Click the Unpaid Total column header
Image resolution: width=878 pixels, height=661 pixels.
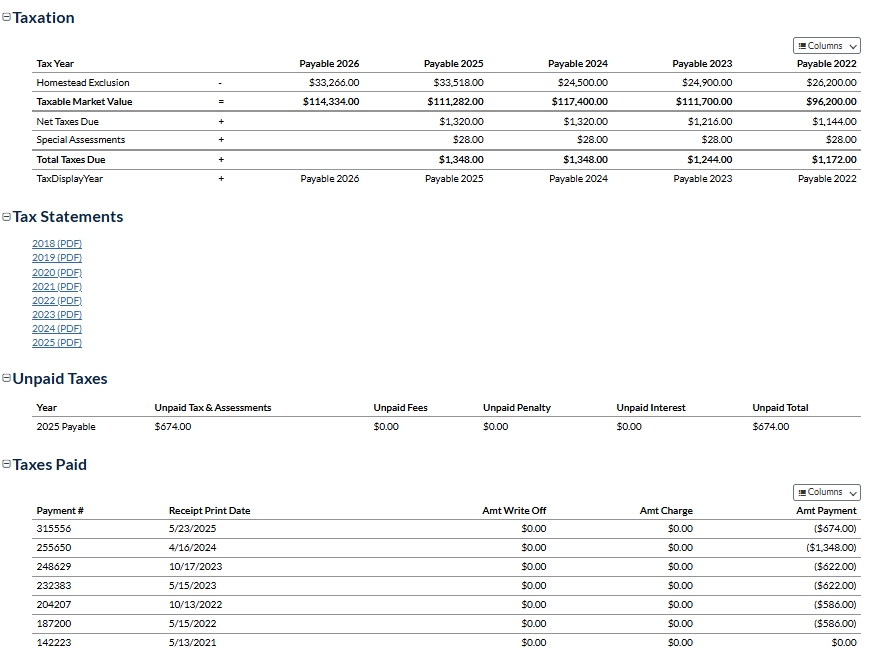pos(780,408)
